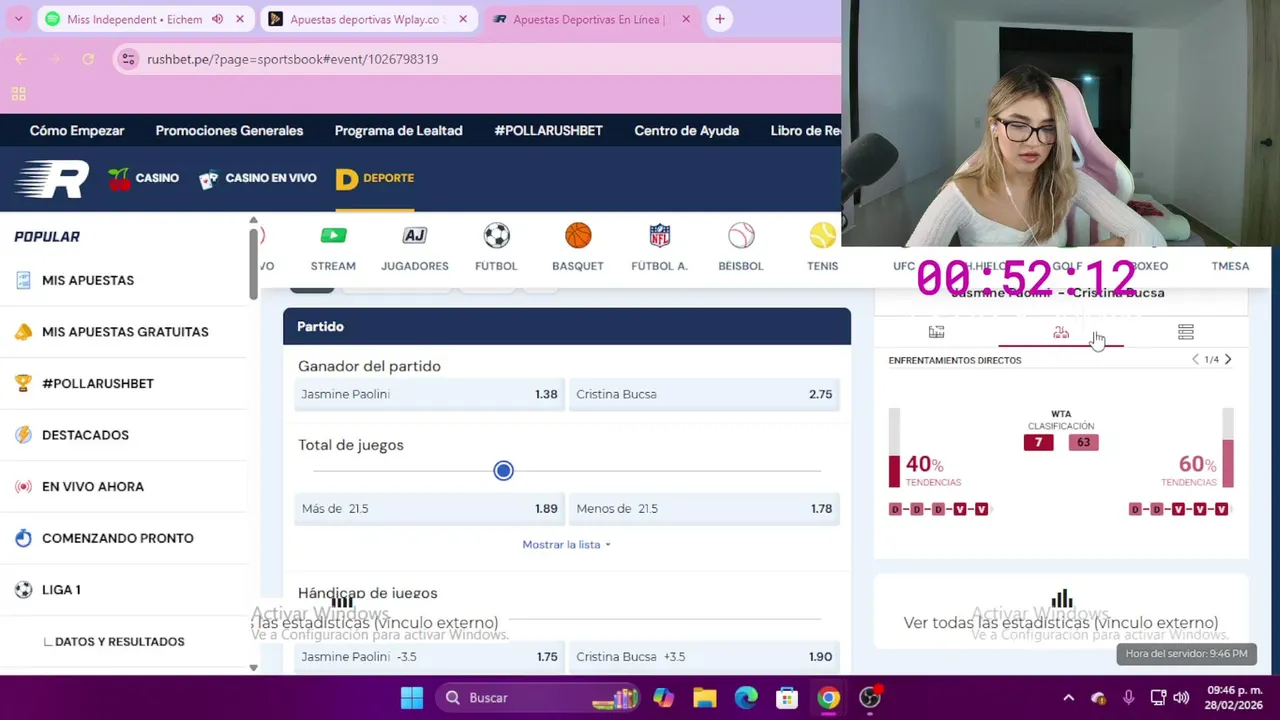Open Ver todas las estadísticas link

click(1060, 623)
